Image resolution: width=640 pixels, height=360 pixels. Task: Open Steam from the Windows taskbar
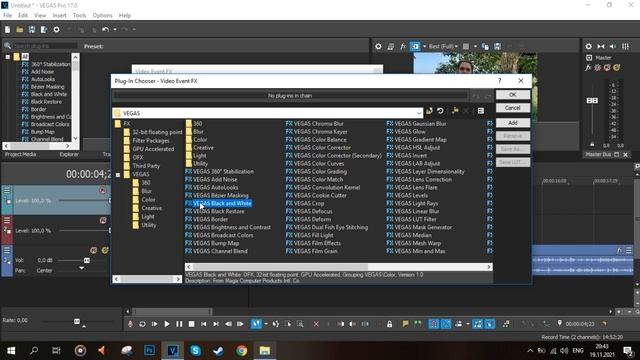pos(218,351)
